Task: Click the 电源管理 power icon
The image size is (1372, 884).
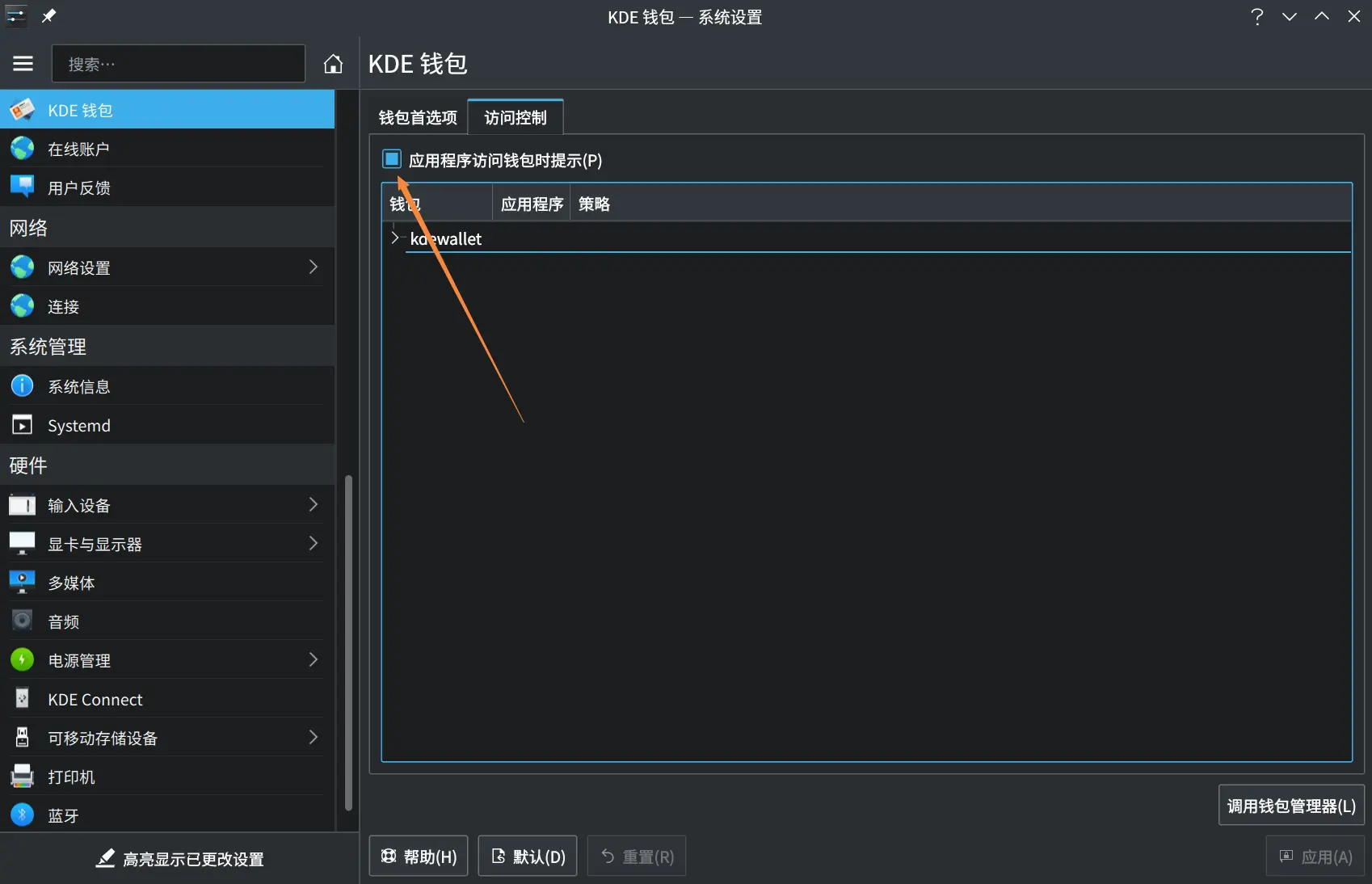Action: point(23,659)
